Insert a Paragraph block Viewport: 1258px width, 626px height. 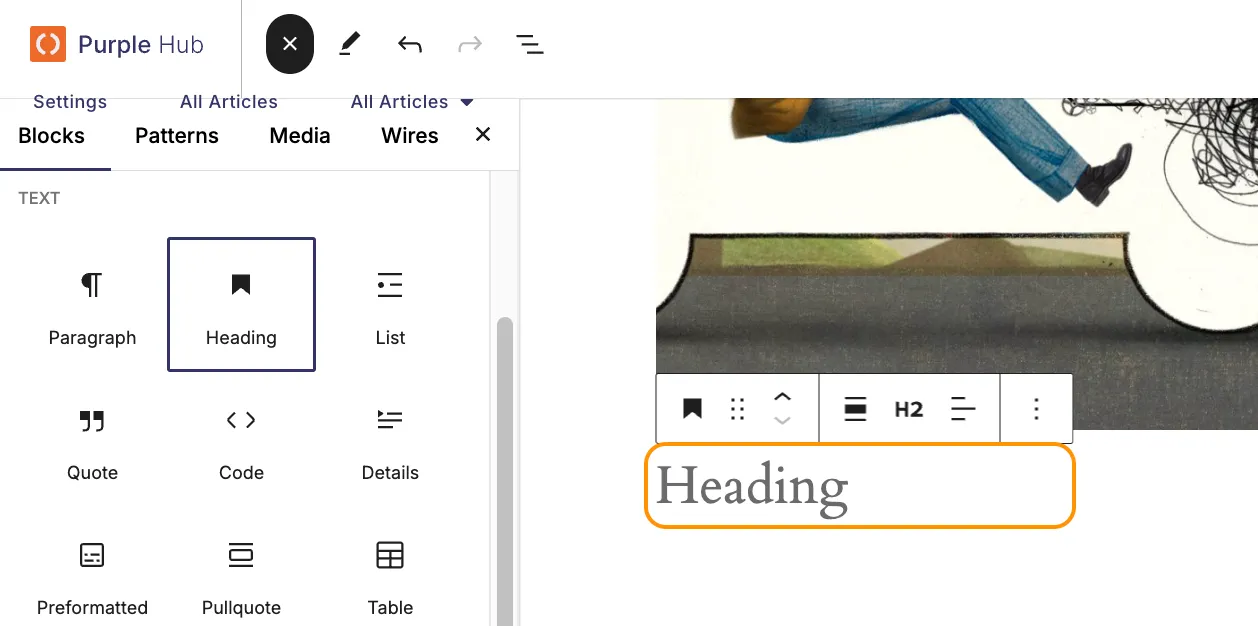92,304
